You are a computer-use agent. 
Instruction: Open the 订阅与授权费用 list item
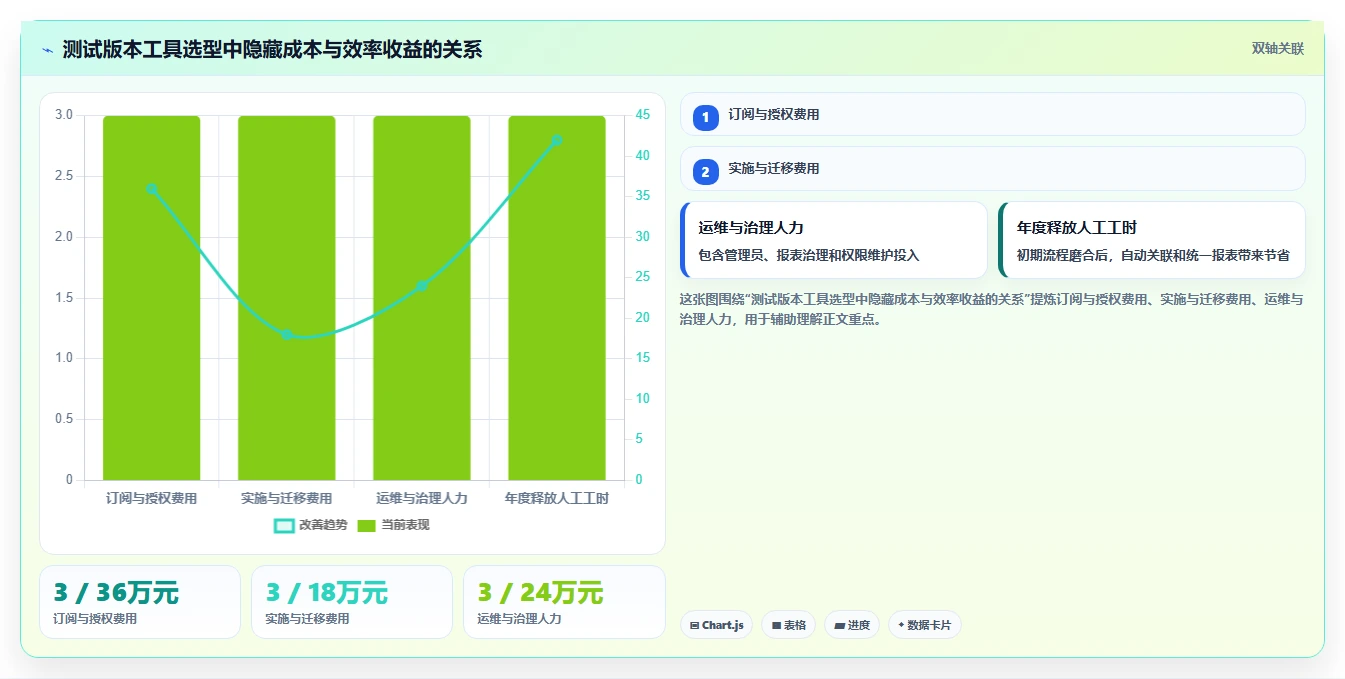992,114
